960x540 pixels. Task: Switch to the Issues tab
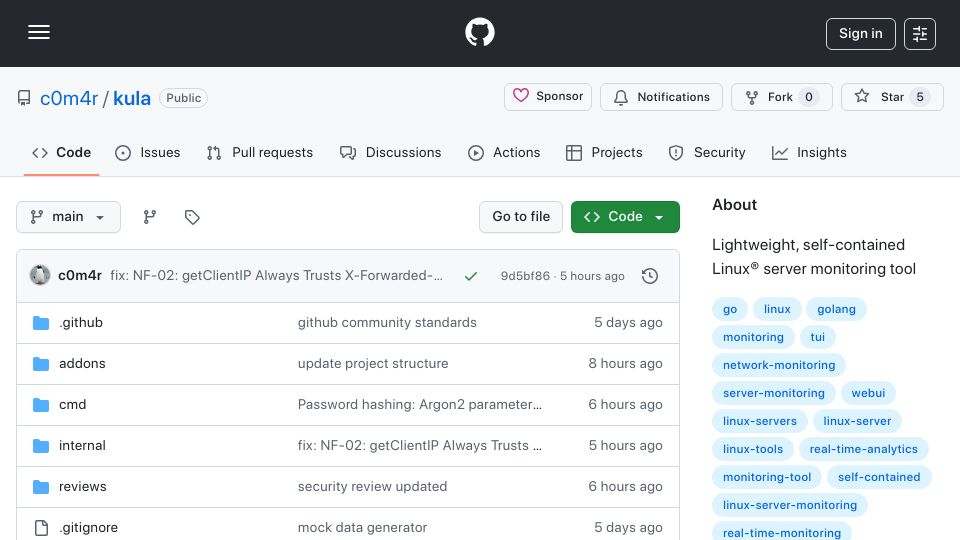[x=148, y=152]
